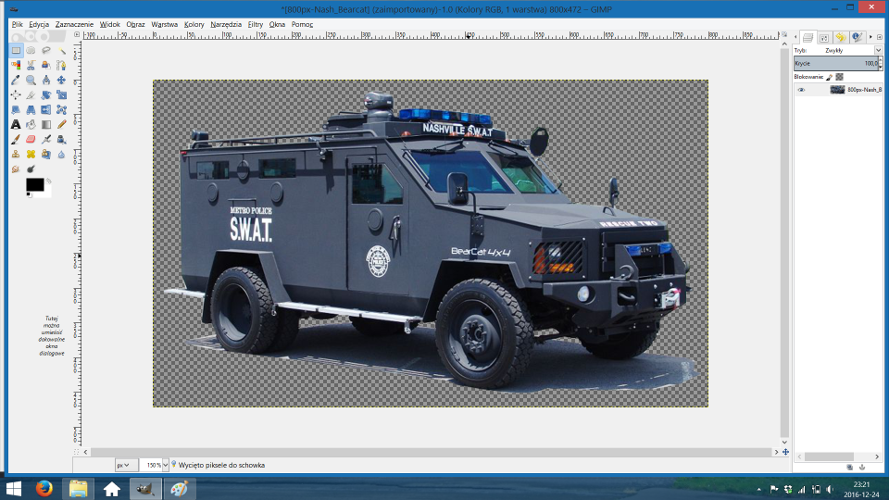The image size is (889, 500).
Task: Select the Move tool
Action: (61, 80)
